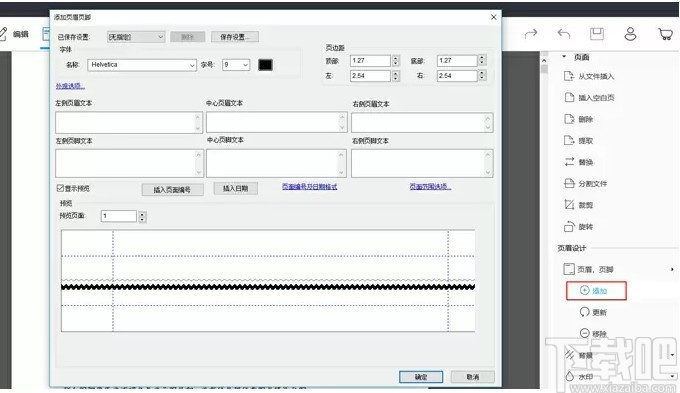Click the 移除 minus circle icon
680x393 pixels.
click(585, 333)
